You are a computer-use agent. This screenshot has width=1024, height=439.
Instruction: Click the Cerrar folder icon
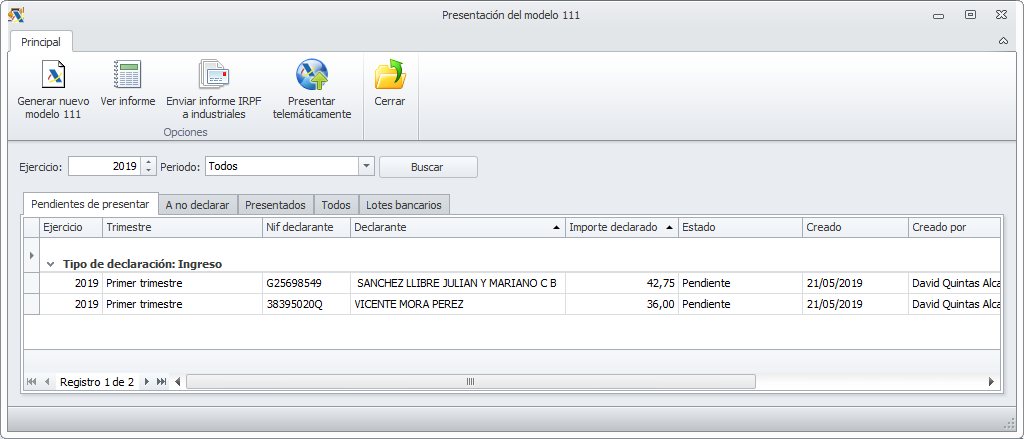(390, 74)
